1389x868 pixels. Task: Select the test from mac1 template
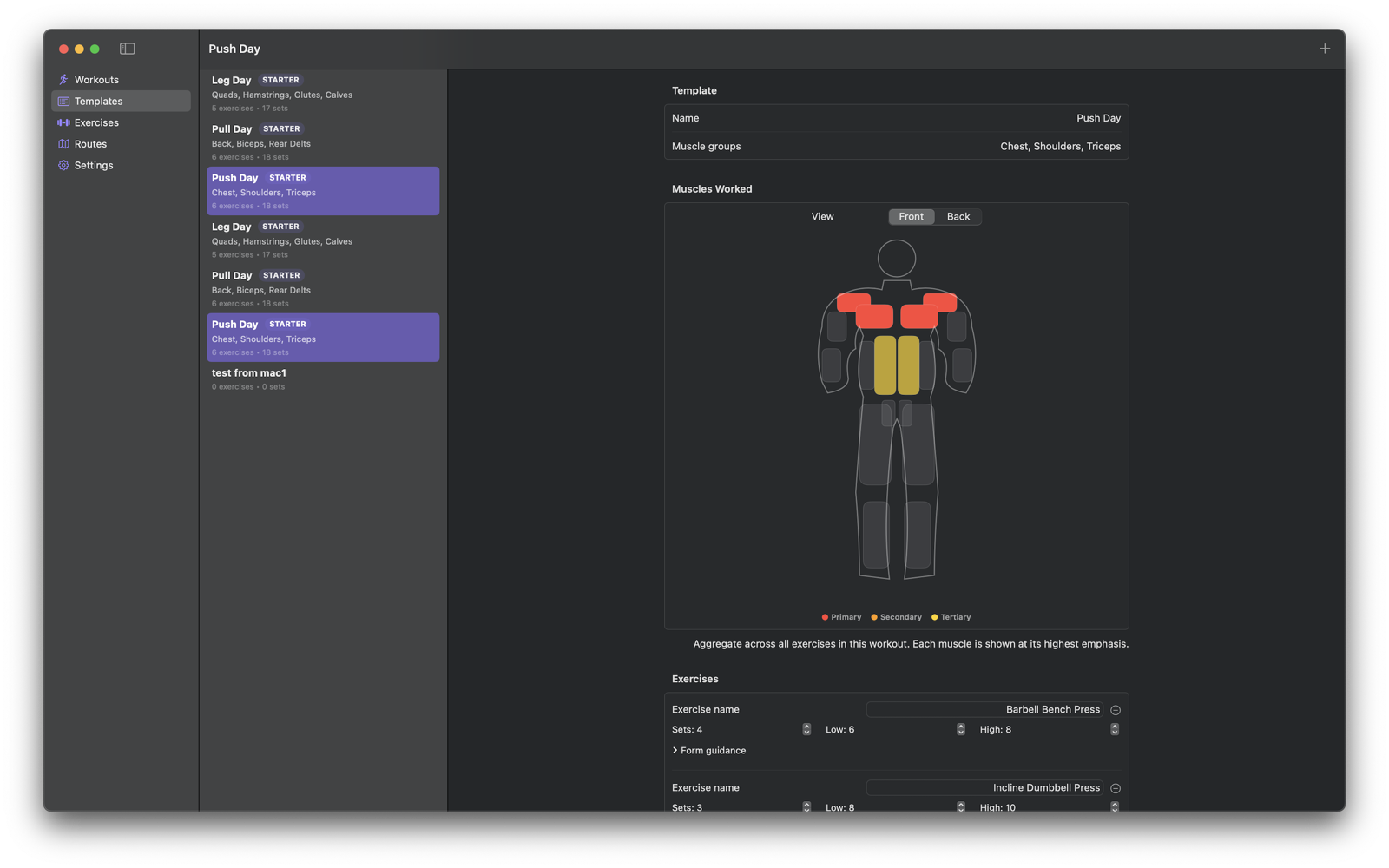(323, 379)
